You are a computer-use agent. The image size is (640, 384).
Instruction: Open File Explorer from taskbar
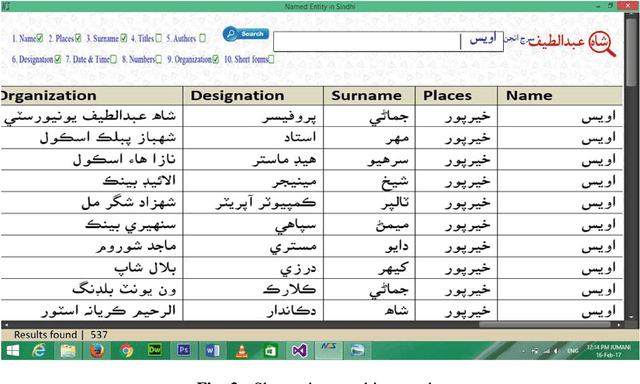point(68,351)
